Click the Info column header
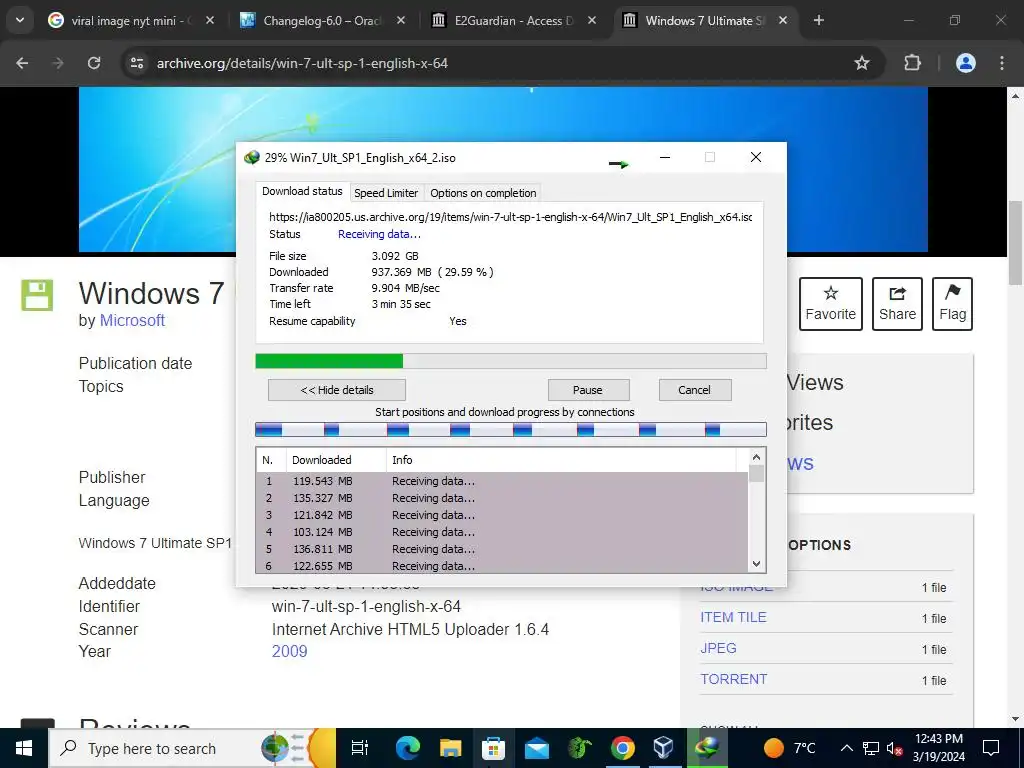The image size is (1024, 768). pyautogui.click(x=561, y=460)
